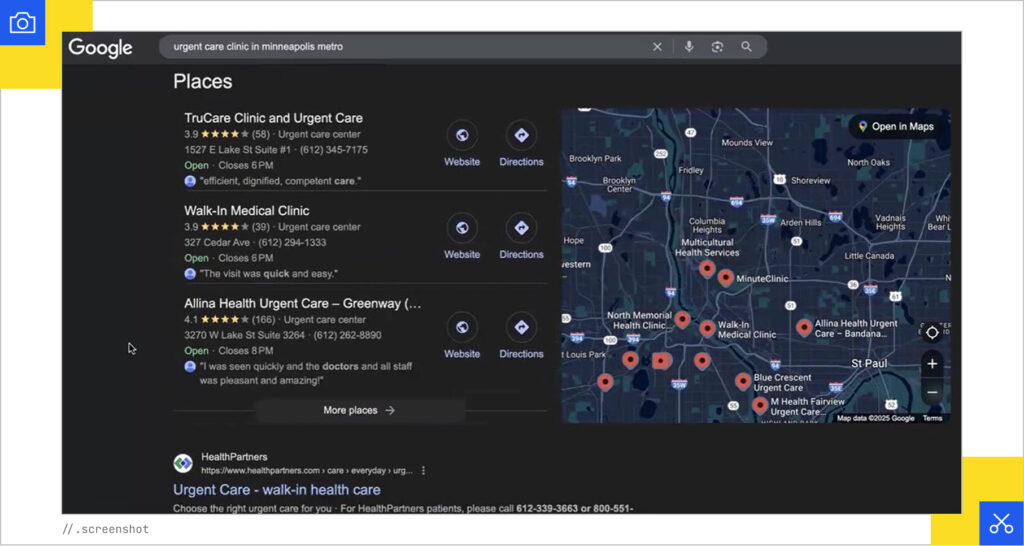The image size is (1024, 546).
Task: Open Walk-In Medical Clinic website
Action: point(462,229)
